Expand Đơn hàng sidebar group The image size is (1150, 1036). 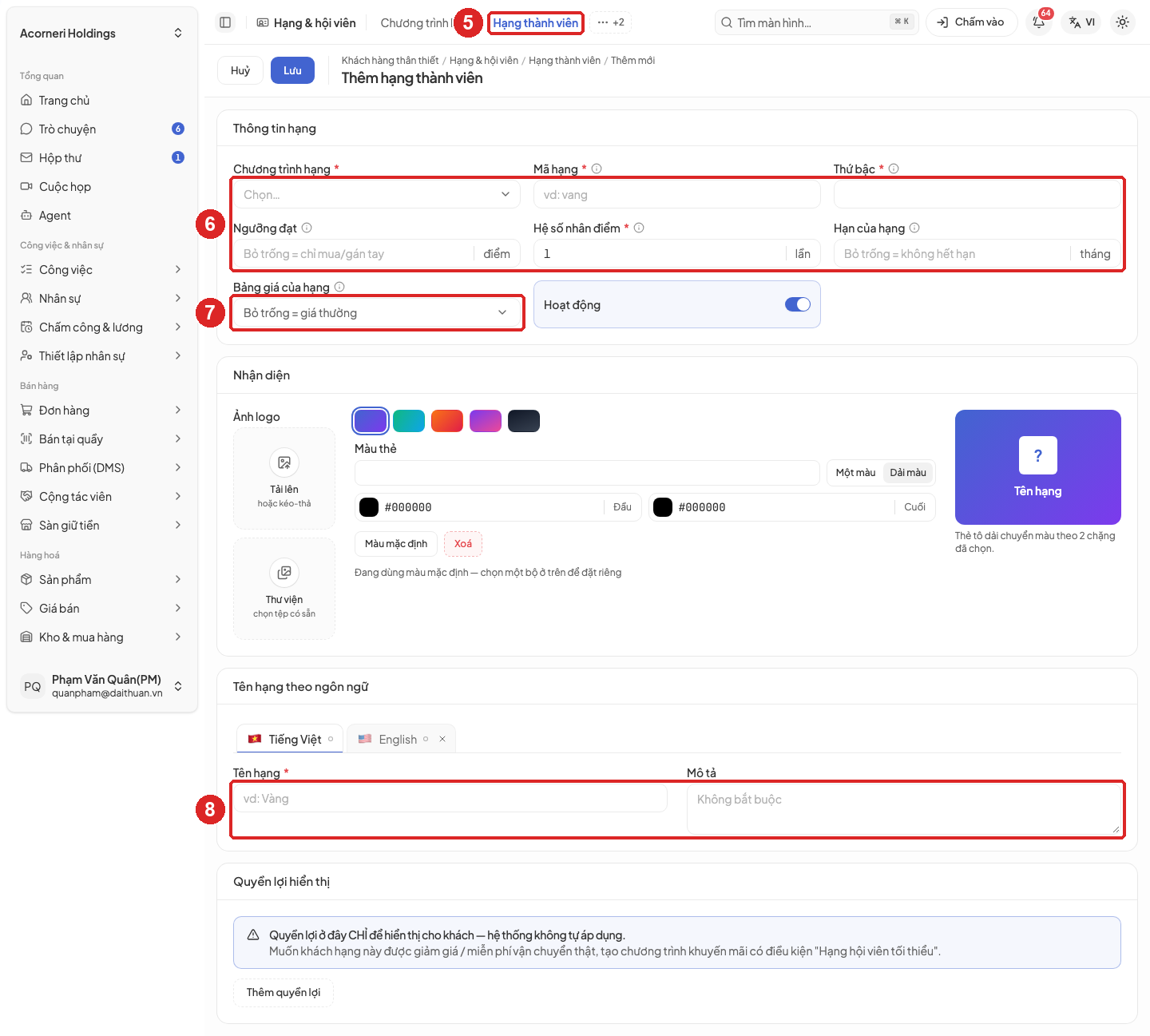102,411
